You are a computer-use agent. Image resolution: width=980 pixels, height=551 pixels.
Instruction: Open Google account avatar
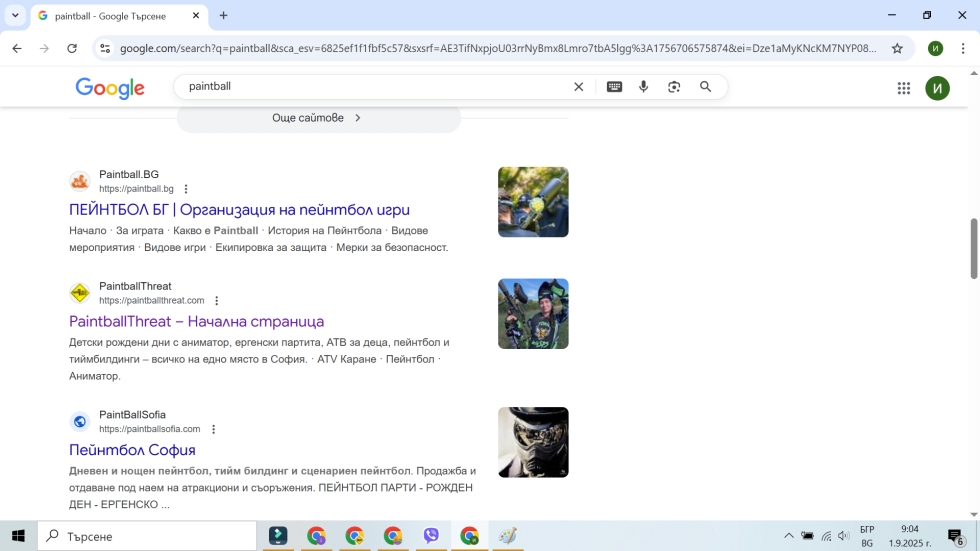click(x=937, y=88)
